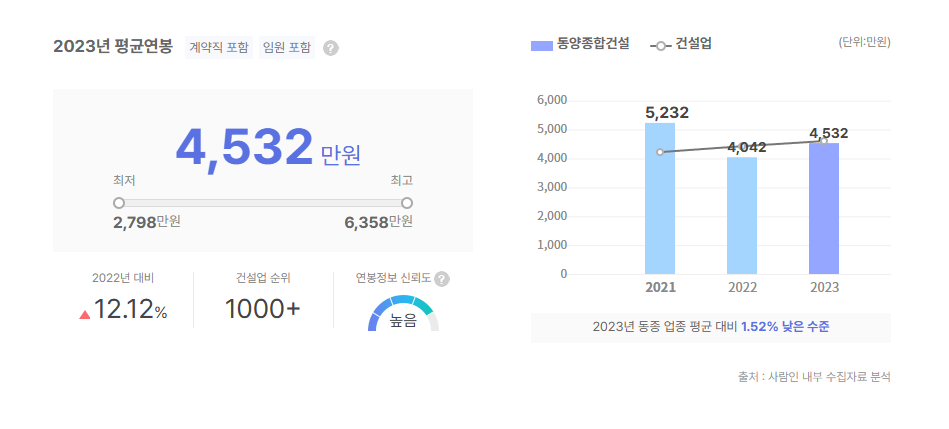The image size is (949, 429).
Task: Click the 2023년 평균연봉 heading
Action: pyautogui.click(x=113, y=47)
